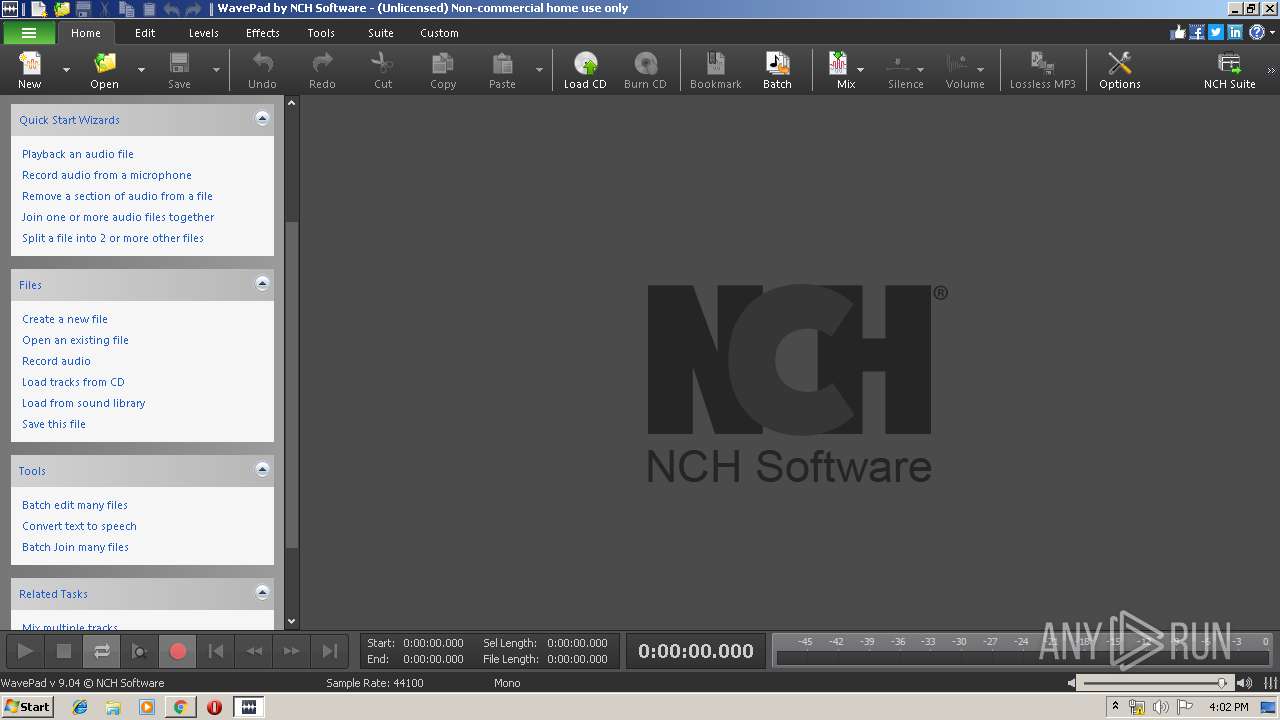Screen dimensions: 1280x720
Task: Click the Redo toolbar icon
Action: (322, 70)
